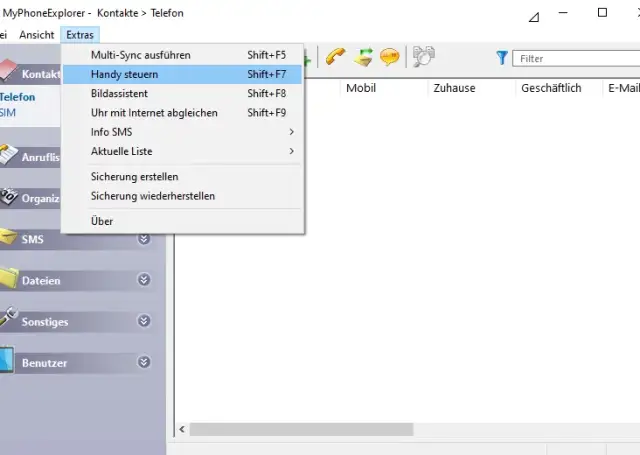Open the SMS sidebar section
This screenshot has height=455, width=640.
coord(78,239)
